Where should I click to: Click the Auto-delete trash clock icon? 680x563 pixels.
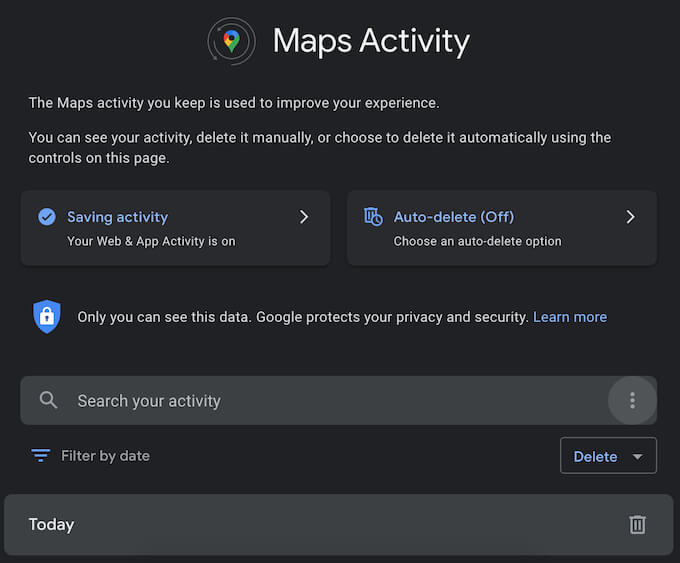tap(373, 216)
